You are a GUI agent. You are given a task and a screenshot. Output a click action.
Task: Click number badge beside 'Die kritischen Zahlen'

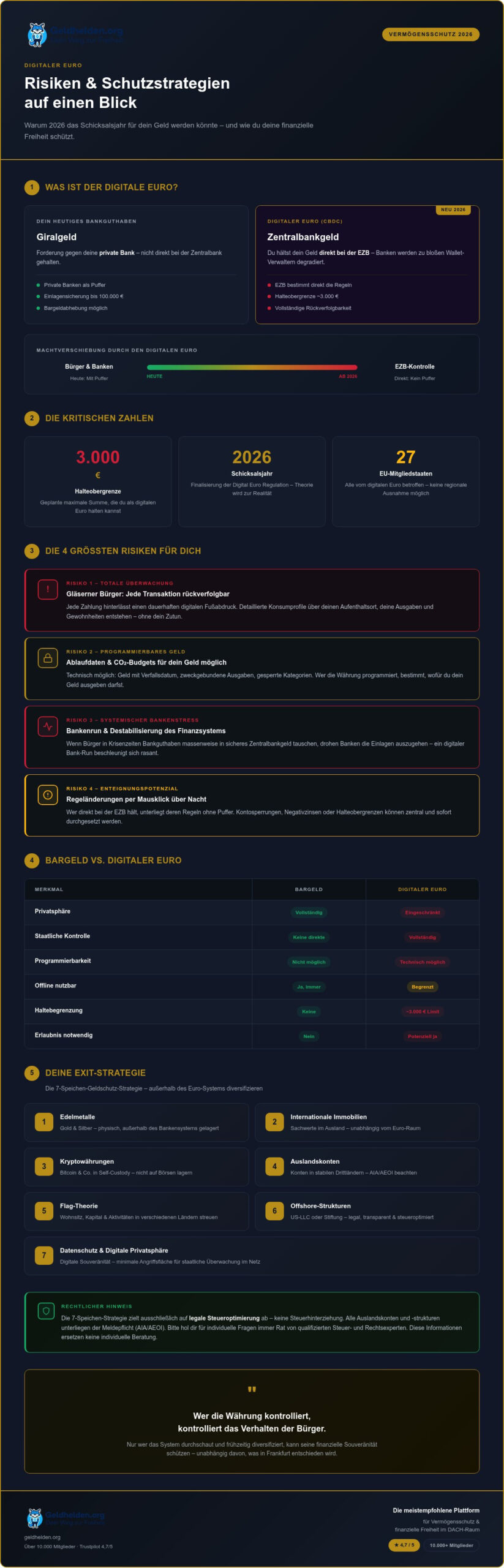(x=32, y=418)
